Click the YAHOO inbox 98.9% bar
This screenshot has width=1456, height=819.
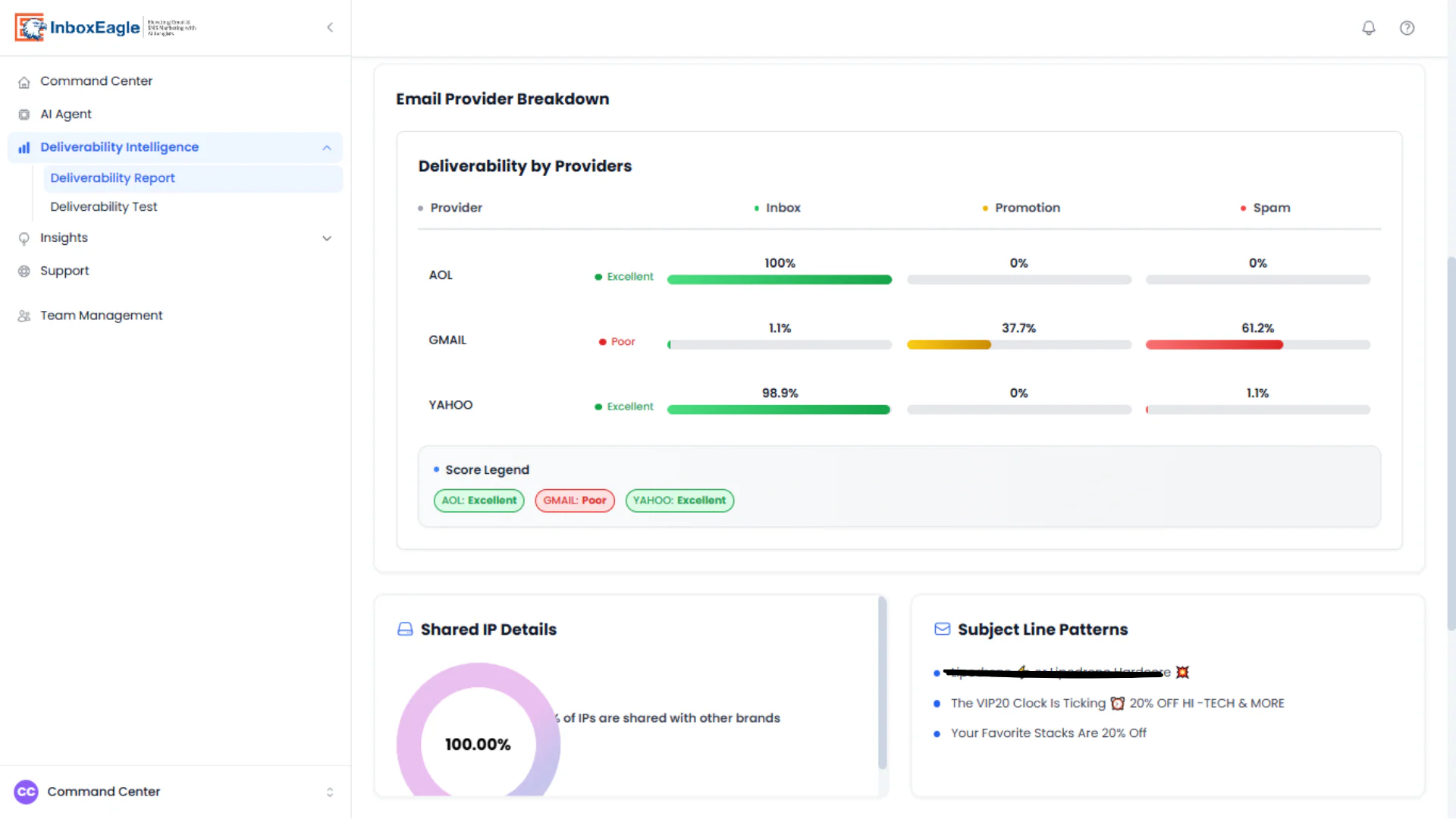pos(780,410)
